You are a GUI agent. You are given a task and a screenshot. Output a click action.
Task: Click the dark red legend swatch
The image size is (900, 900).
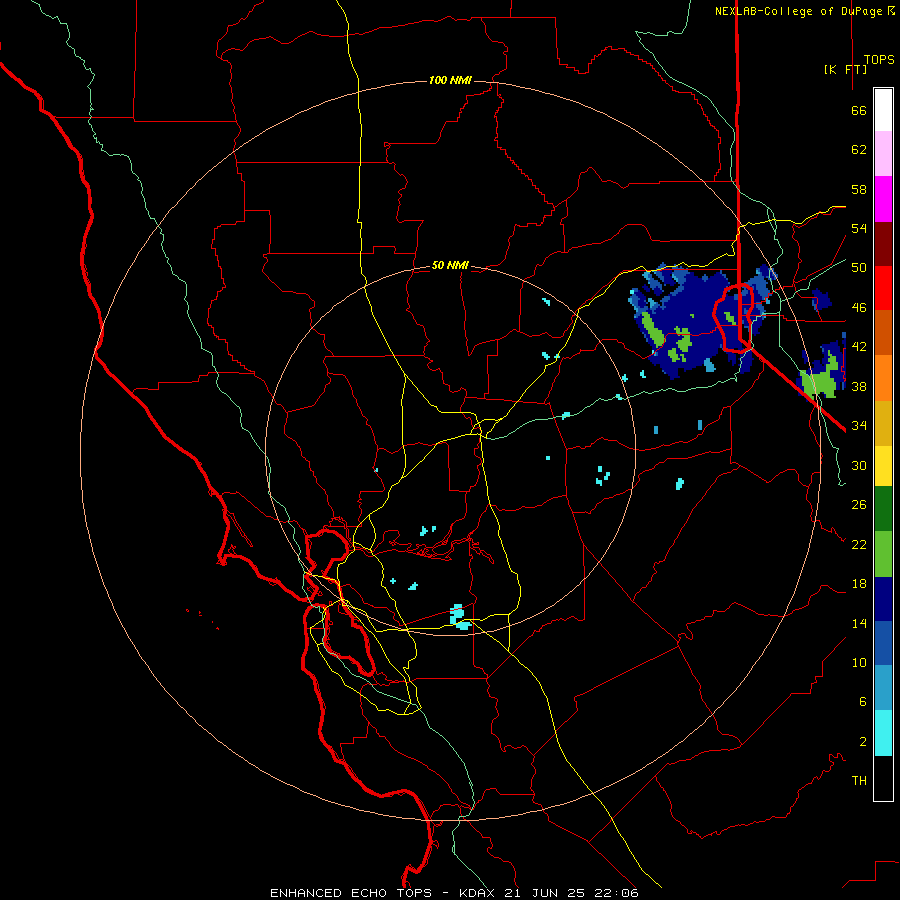(x=883, y=244)
